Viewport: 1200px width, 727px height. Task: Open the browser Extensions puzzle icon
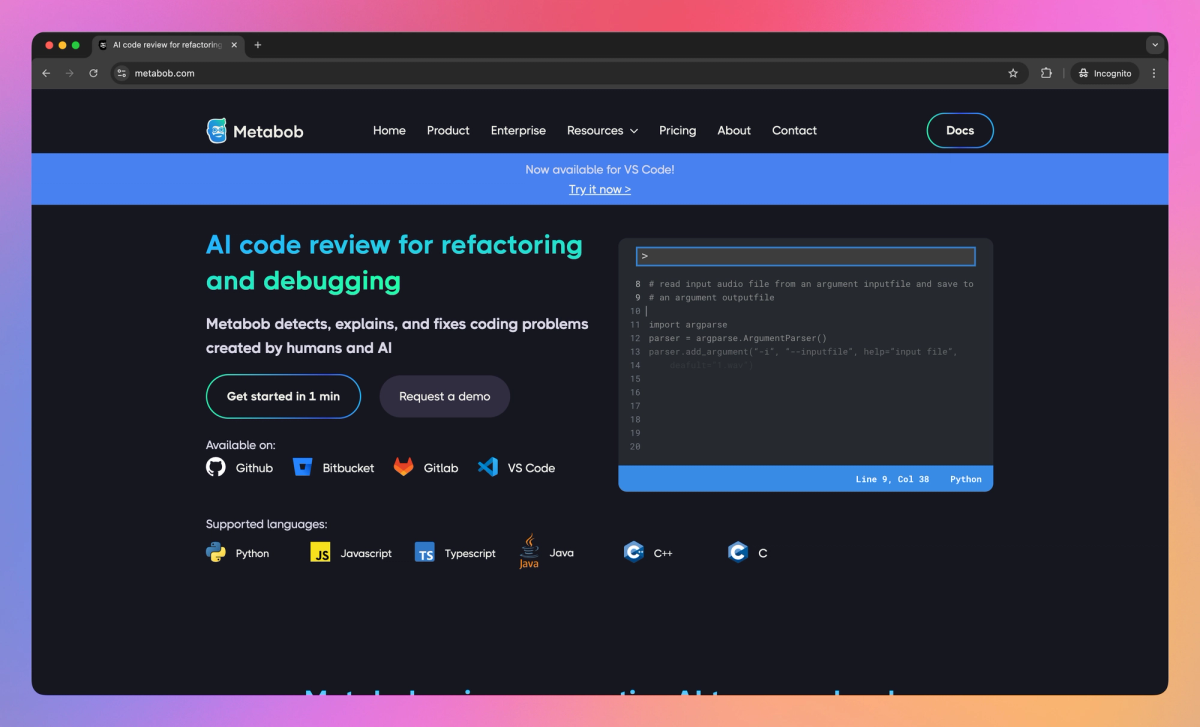pyautogui.click(x=1046, y=73)
